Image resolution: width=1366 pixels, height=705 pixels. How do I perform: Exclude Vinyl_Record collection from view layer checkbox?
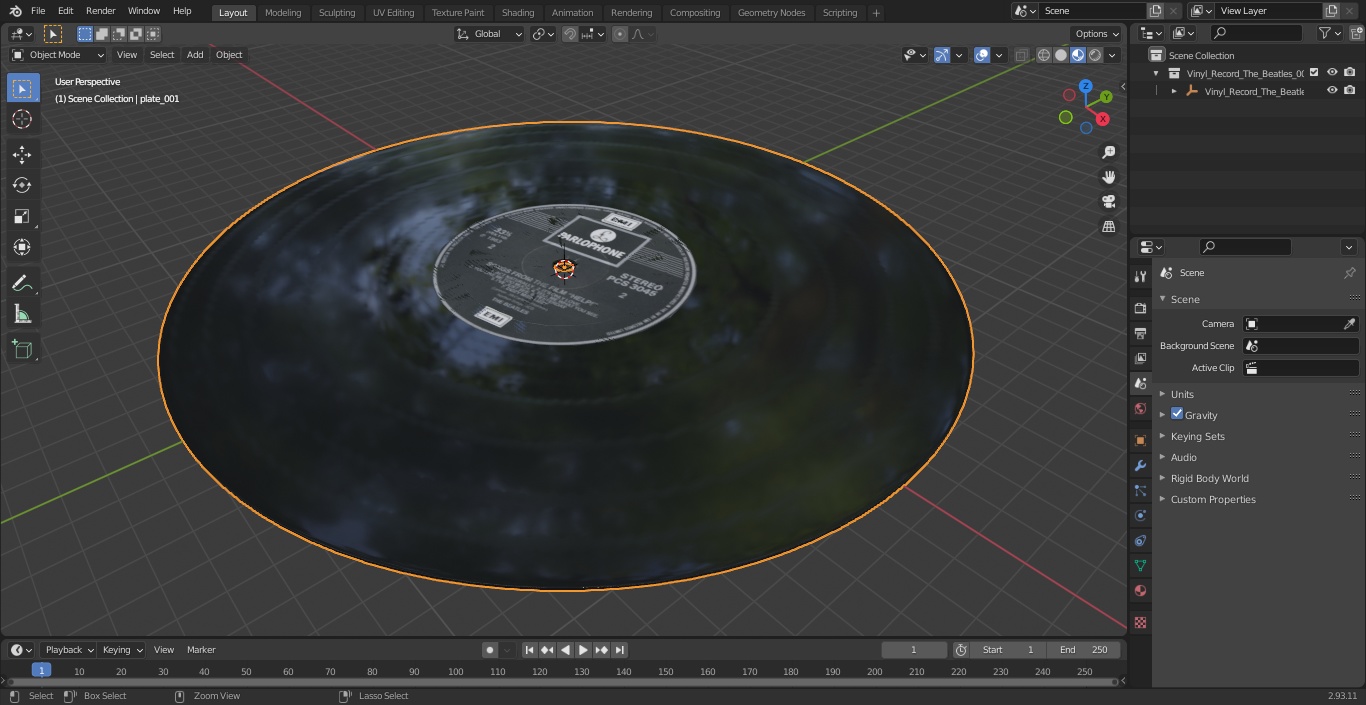1315,72
